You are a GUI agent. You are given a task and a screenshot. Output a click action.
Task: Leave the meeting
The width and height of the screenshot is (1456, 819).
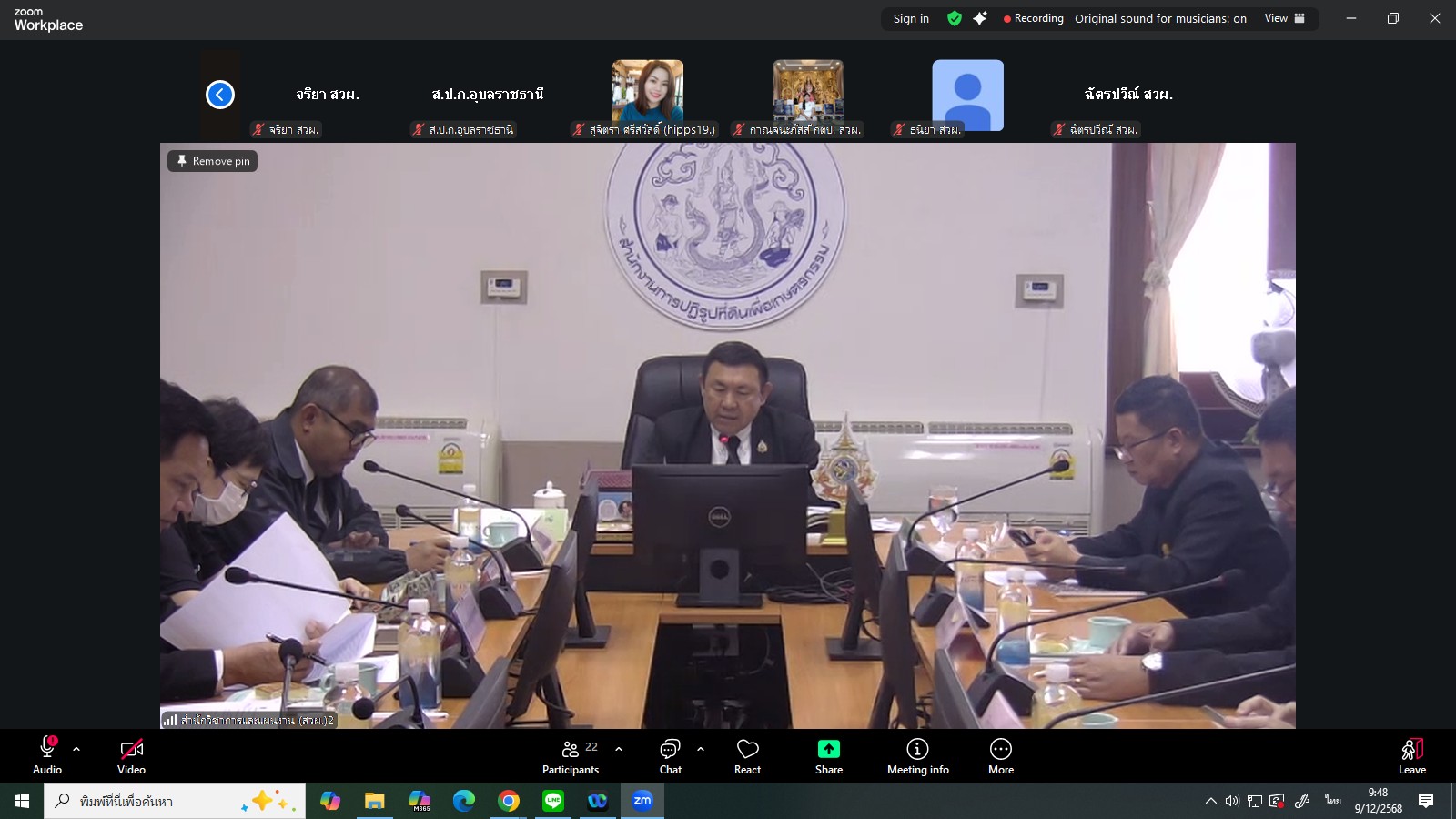pos(1411,756)
